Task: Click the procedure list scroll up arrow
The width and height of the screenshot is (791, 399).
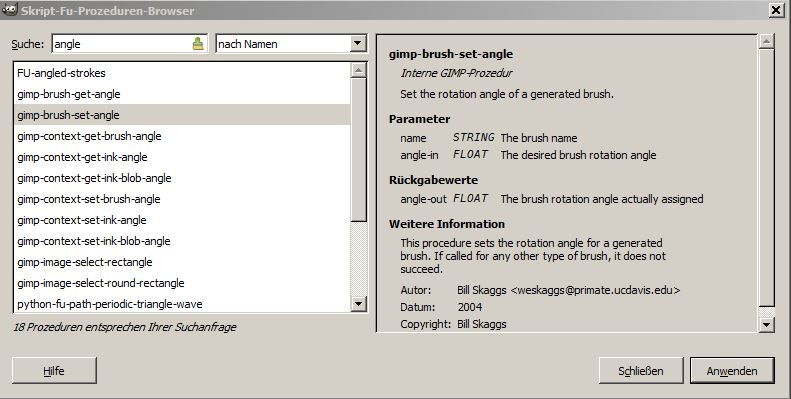Action: [x=358, y=70]
